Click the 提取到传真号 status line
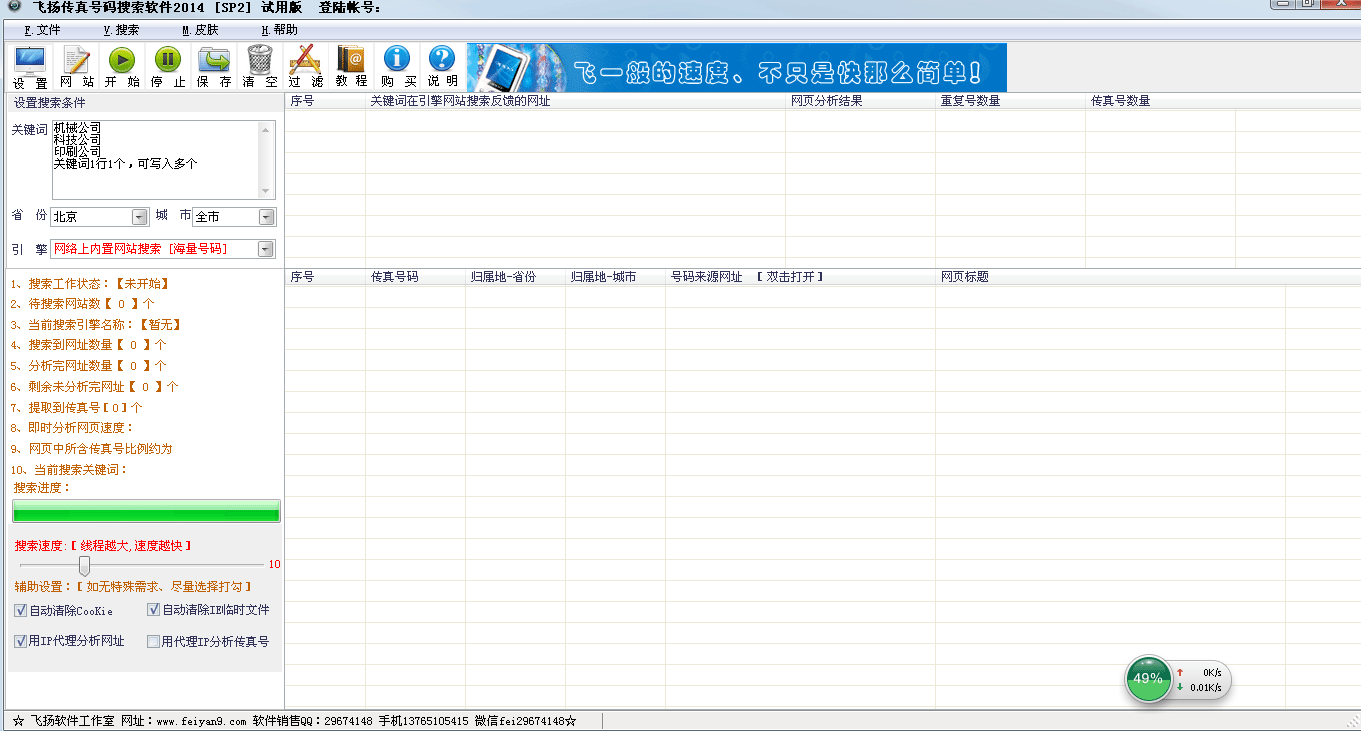The image size is (1361, 731). (x=77, y=408)
